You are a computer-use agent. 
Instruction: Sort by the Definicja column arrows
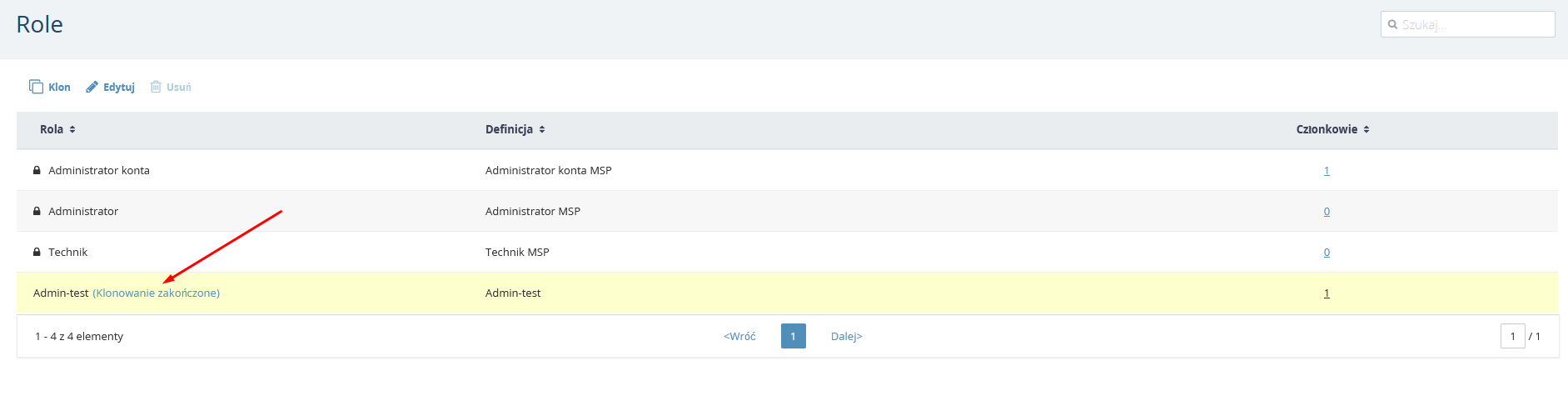[x=542, y=129]
